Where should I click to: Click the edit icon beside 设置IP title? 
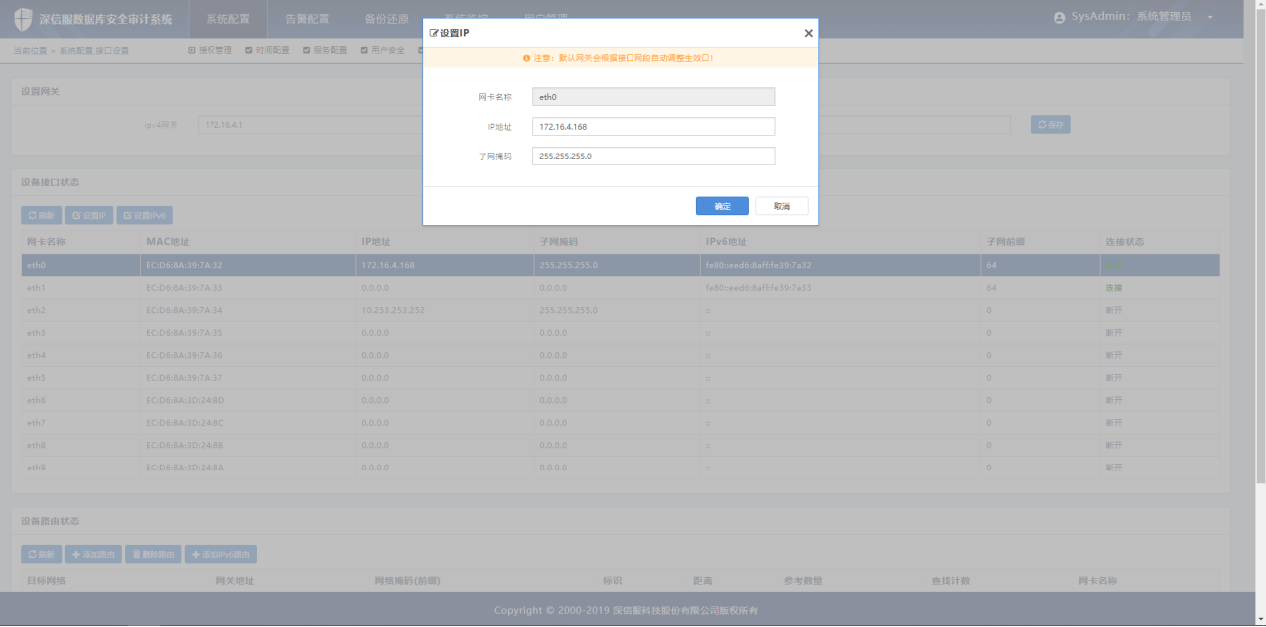click(x=434, y=33)
